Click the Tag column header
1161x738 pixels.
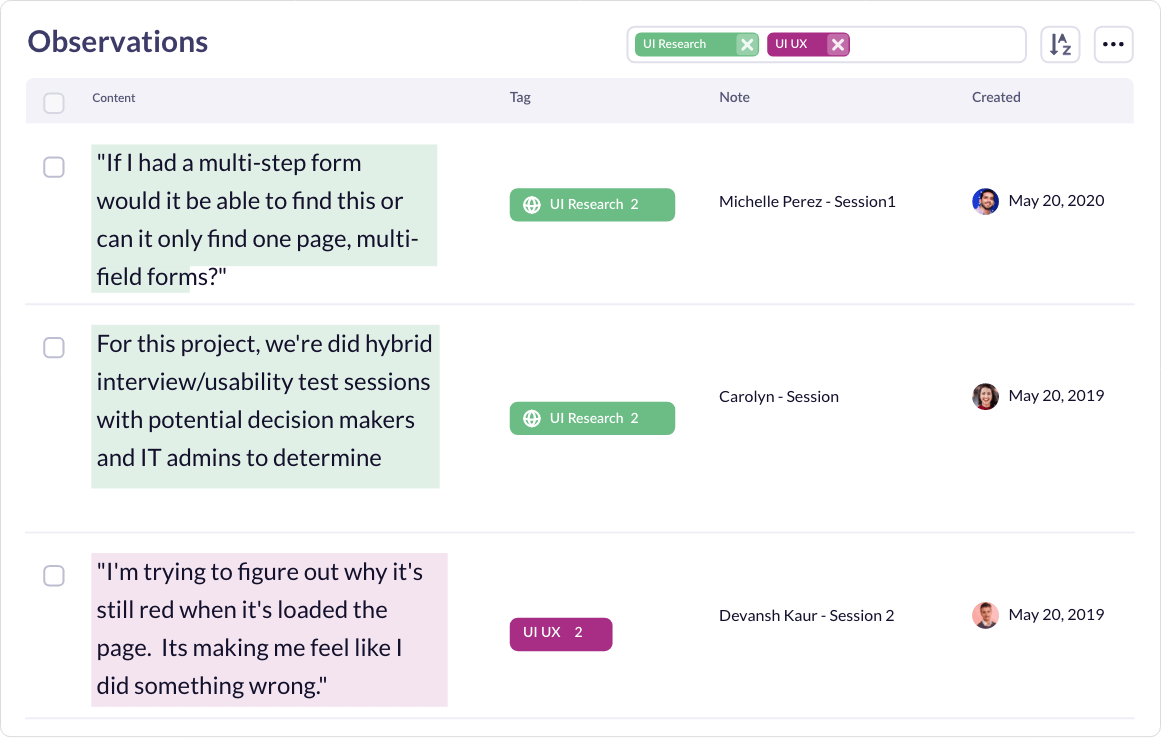coord(520,97)
